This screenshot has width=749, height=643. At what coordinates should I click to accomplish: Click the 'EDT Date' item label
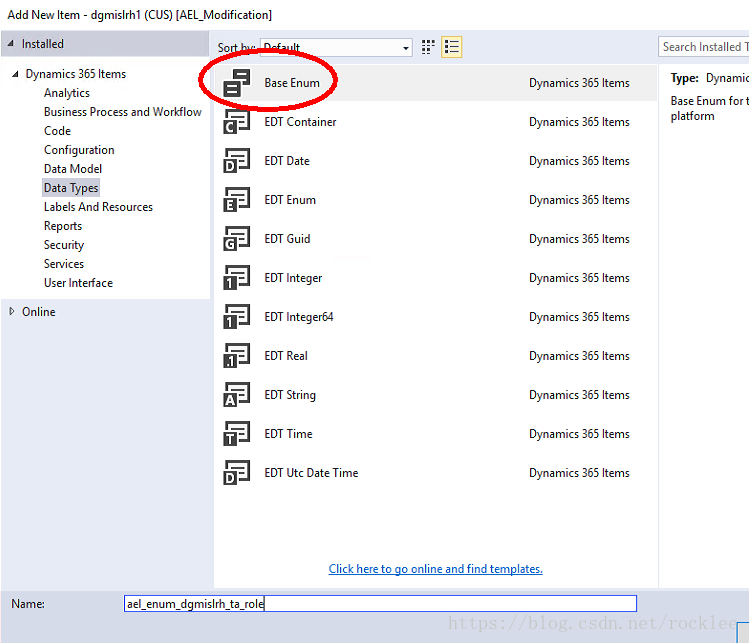click(x=287, y=161)
